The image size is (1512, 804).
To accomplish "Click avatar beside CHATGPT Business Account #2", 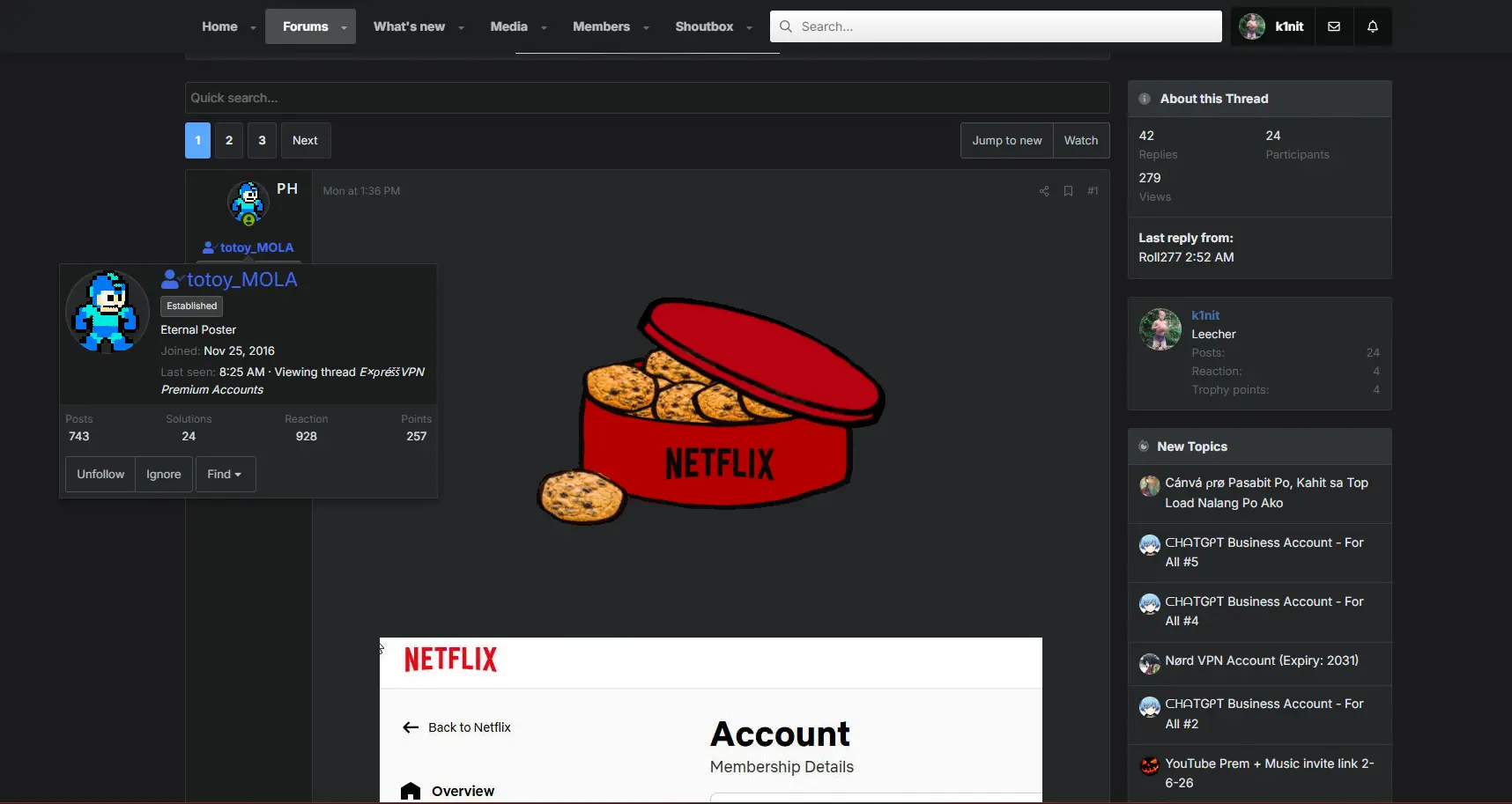I will tap(1150, 706).
